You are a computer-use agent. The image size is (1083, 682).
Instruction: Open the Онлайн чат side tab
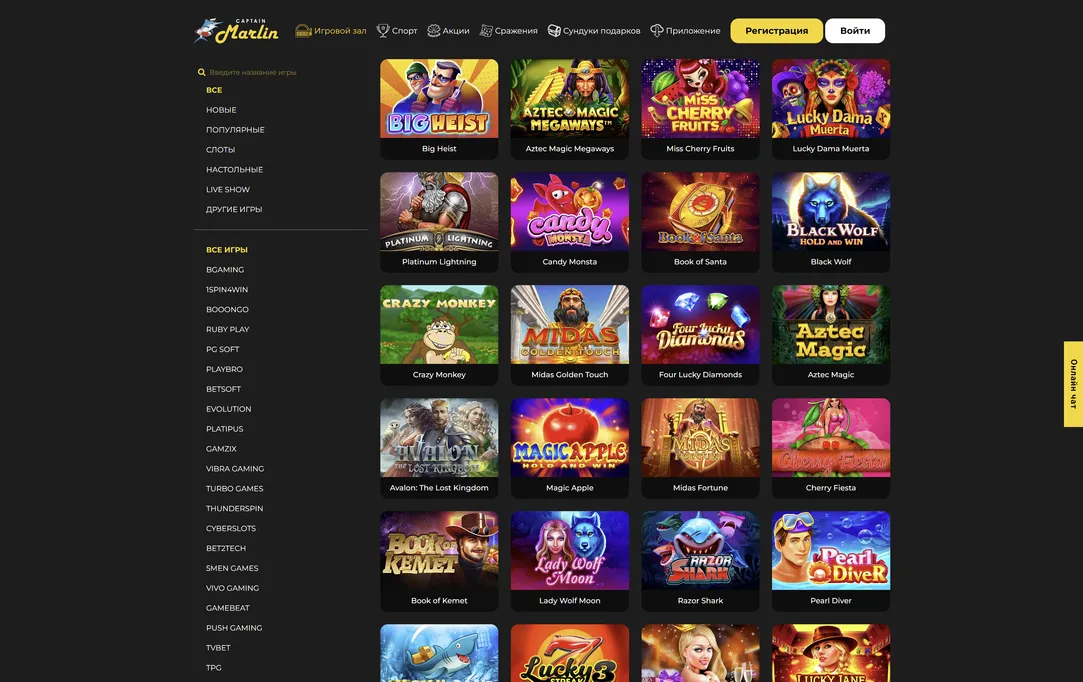pos(1073,384)
